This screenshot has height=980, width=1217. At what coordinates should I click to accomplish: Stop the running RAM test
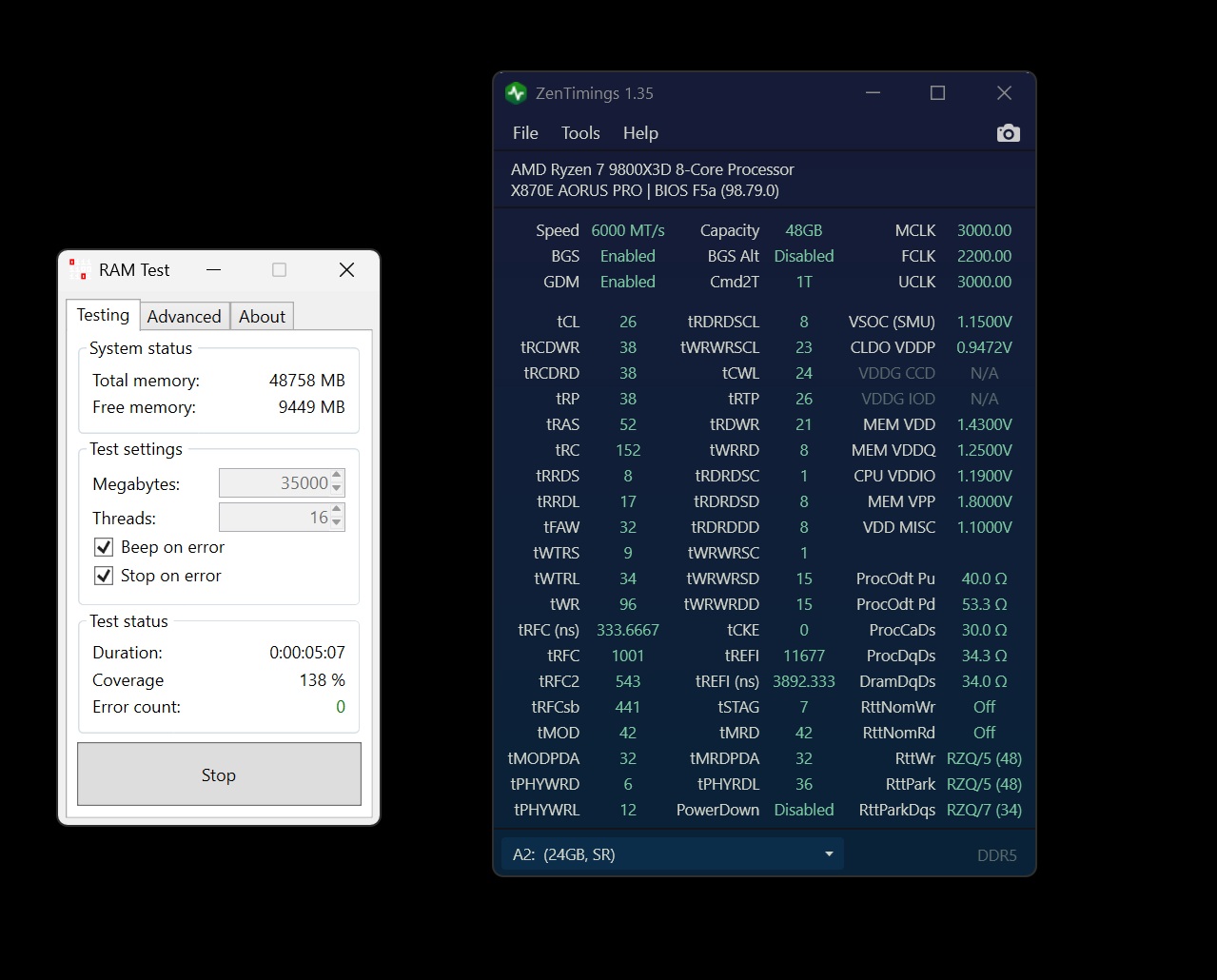(219, 774)
